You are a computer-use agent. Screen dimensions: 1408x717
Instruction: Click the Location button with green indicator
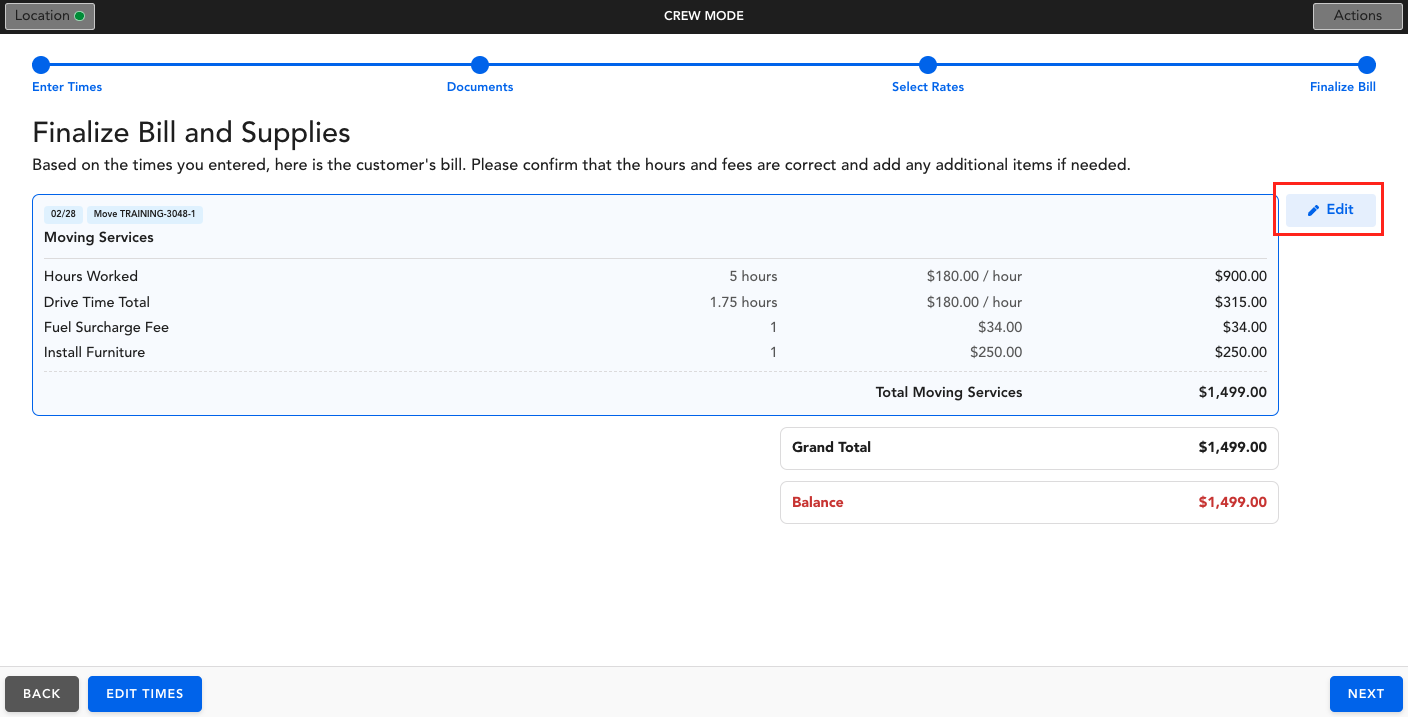pos(50,16)
